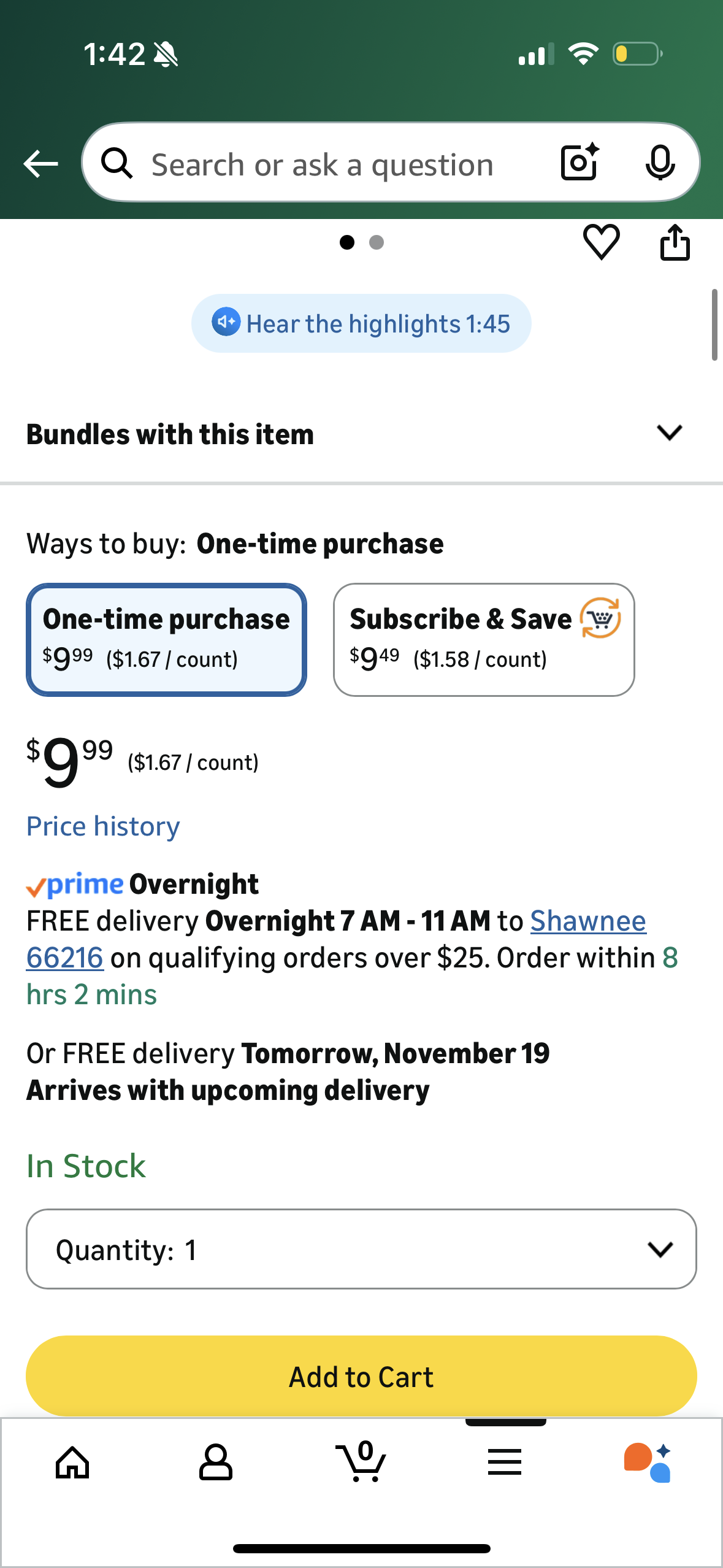Select One-time purchase option
This screenshot has height=1568, width=723.
pyautogui.click(x=166, y=639)
